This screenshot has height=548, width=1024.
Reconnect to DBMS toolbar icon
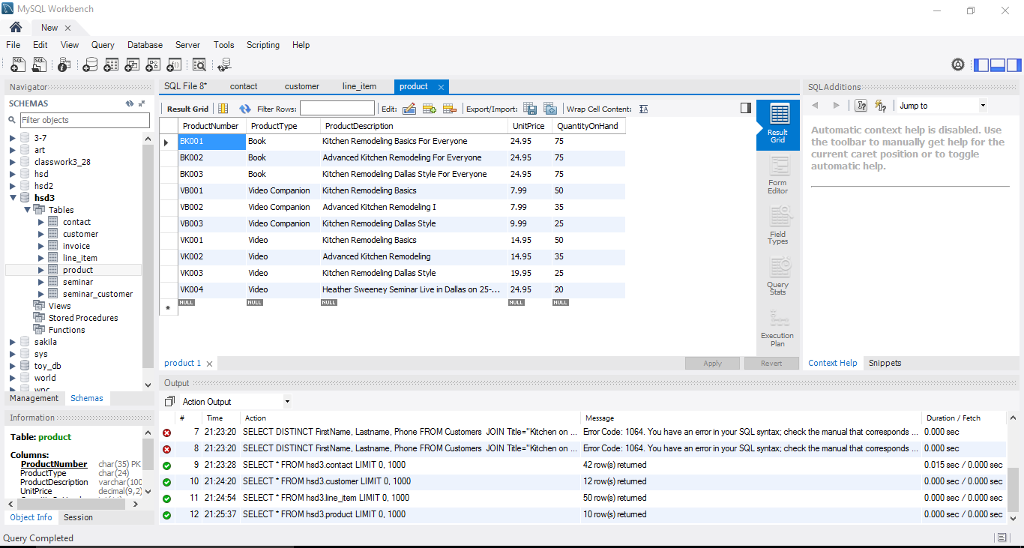click(224, 65)
